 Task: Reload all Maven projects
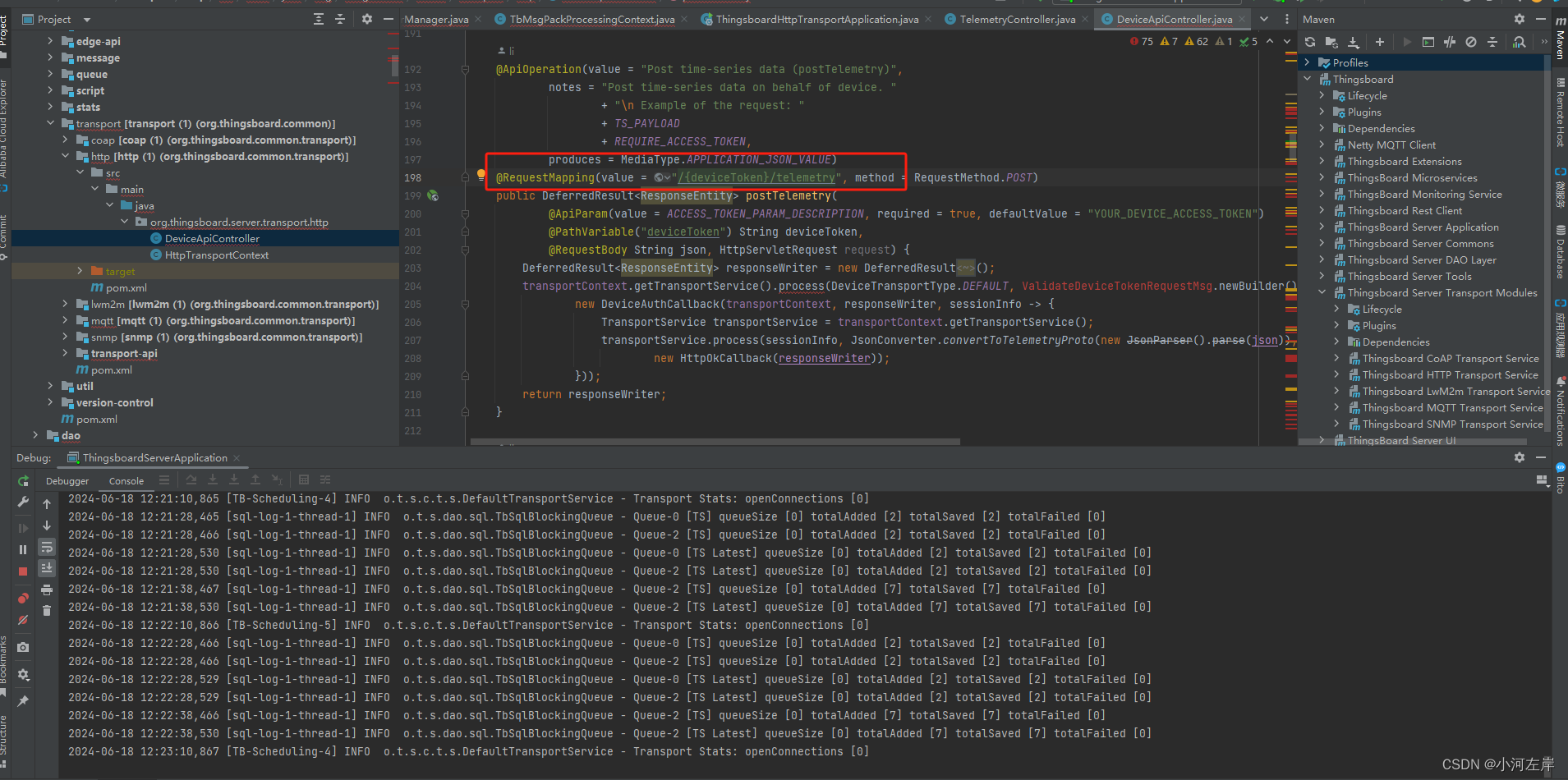click(x=1310, y=42)
